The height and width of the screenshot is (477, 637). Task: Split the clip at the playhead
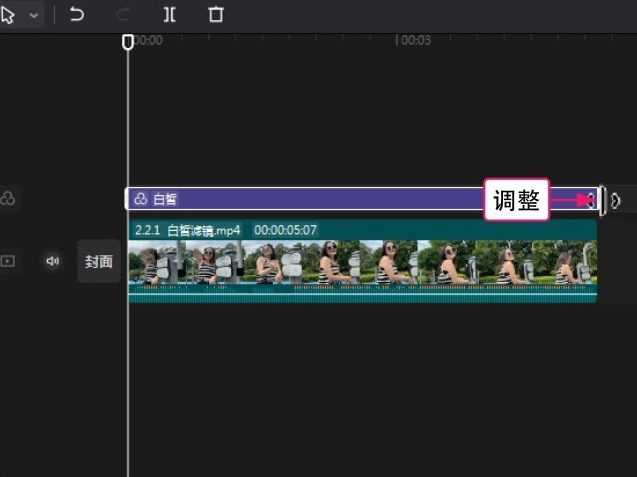coord(169,15)
